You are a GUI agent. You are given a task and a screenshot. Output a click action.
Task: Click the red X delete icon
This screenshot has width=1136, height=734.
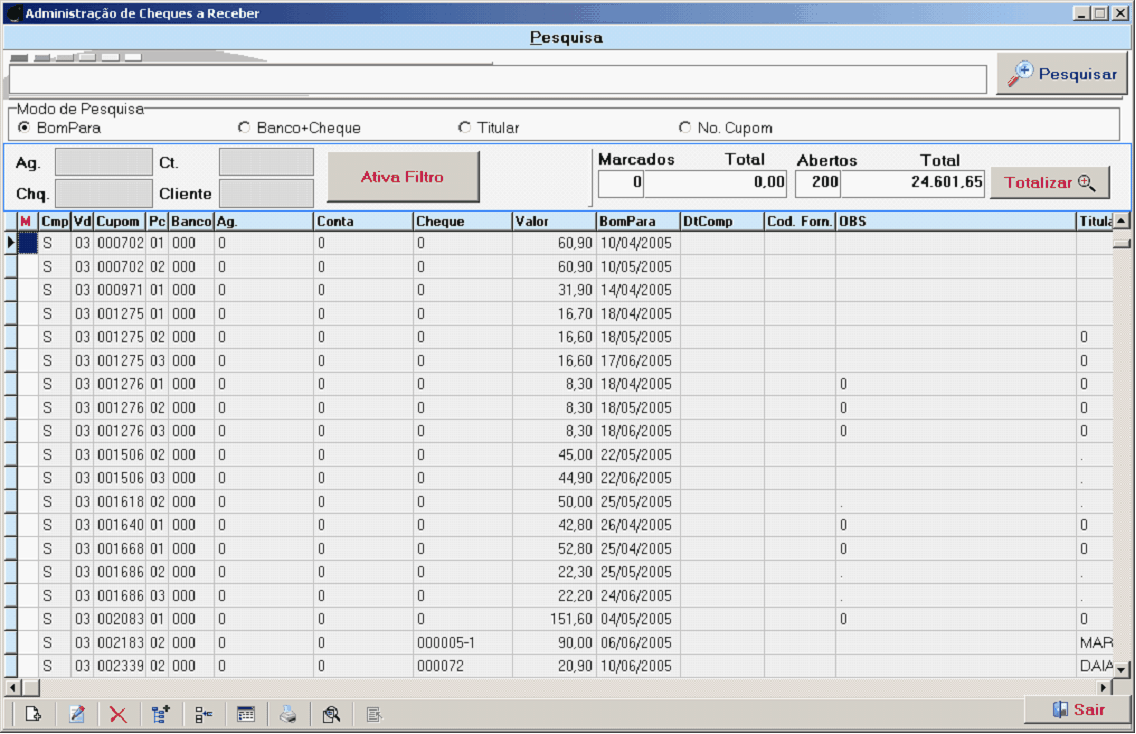[x=118, y=714]
